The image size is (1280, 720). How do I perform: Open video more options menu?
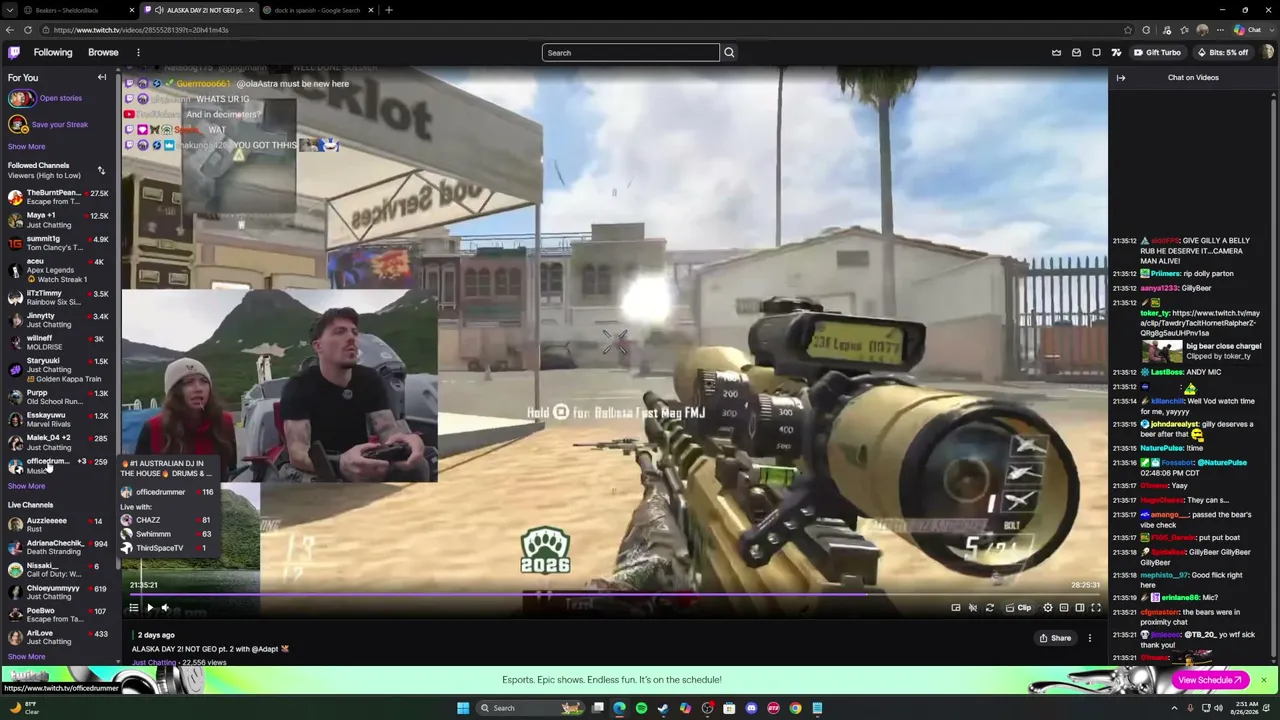[x=1090, y=638]
